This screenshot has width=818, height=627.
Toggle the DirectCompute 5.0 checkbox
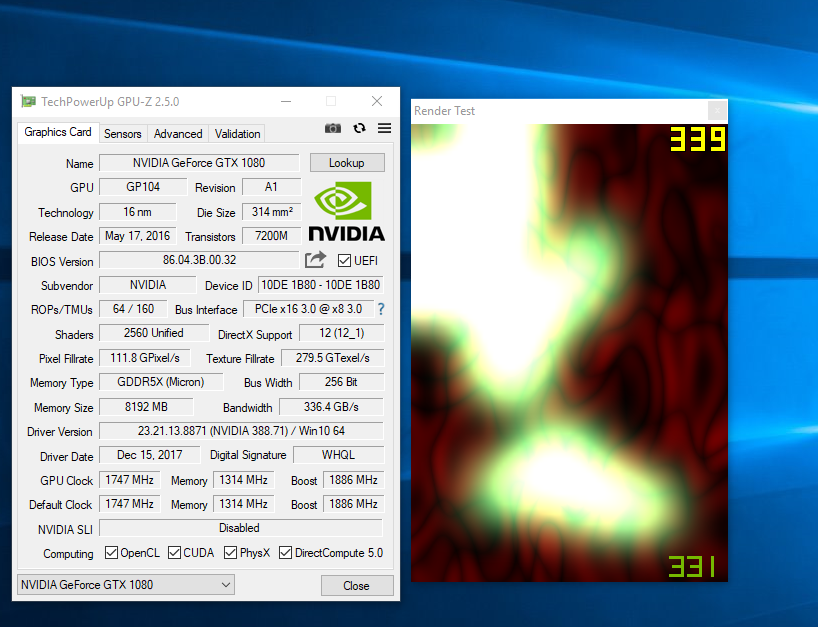(x=285, y=552)
